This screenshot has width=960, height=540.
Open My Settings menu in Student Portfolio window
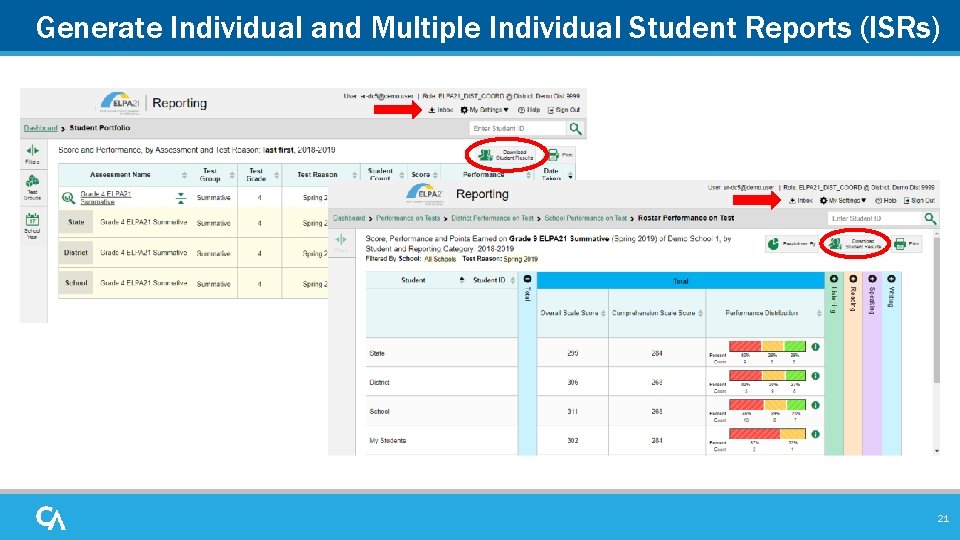pyautogui.click(x=484, y=110)
